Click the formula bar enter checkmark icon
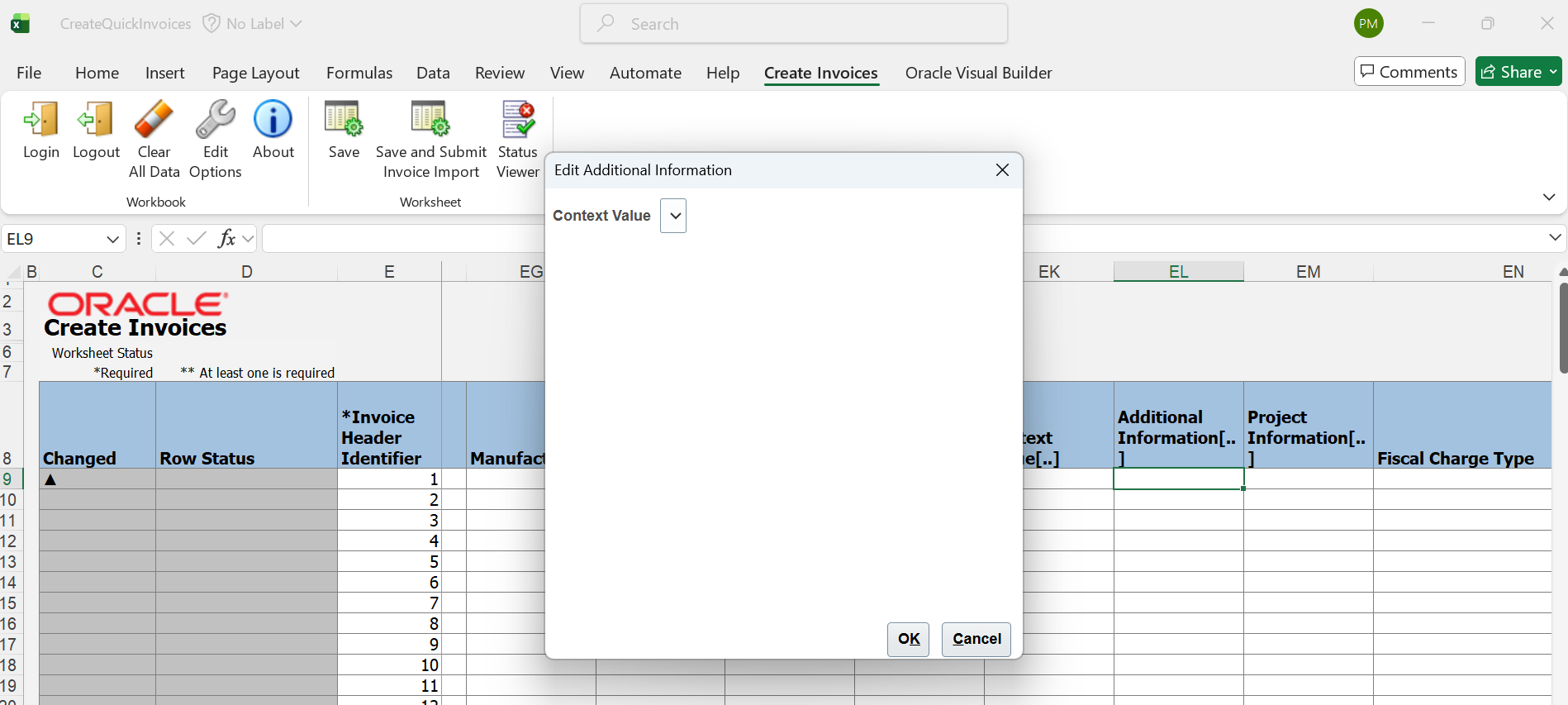Image resolution: width=1568 pixels, height=705 pixels. 197,239
